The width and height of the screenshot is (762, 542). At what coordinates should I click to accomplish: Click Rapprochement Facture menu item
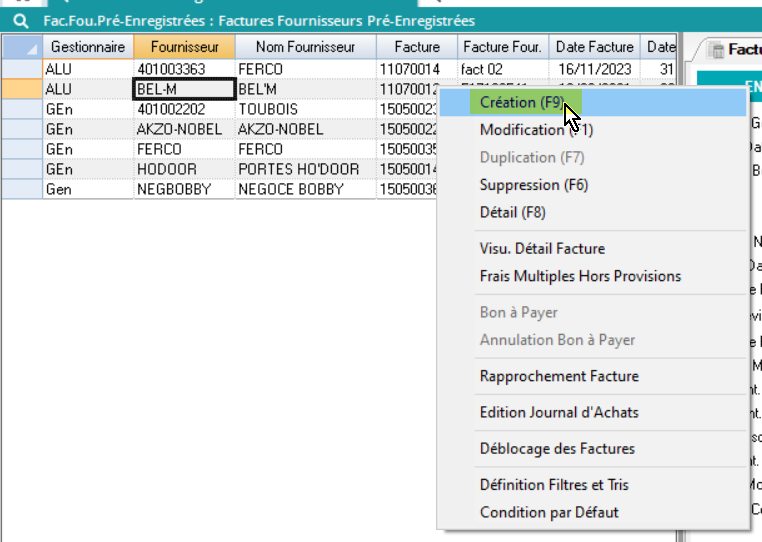click(559, 376)
